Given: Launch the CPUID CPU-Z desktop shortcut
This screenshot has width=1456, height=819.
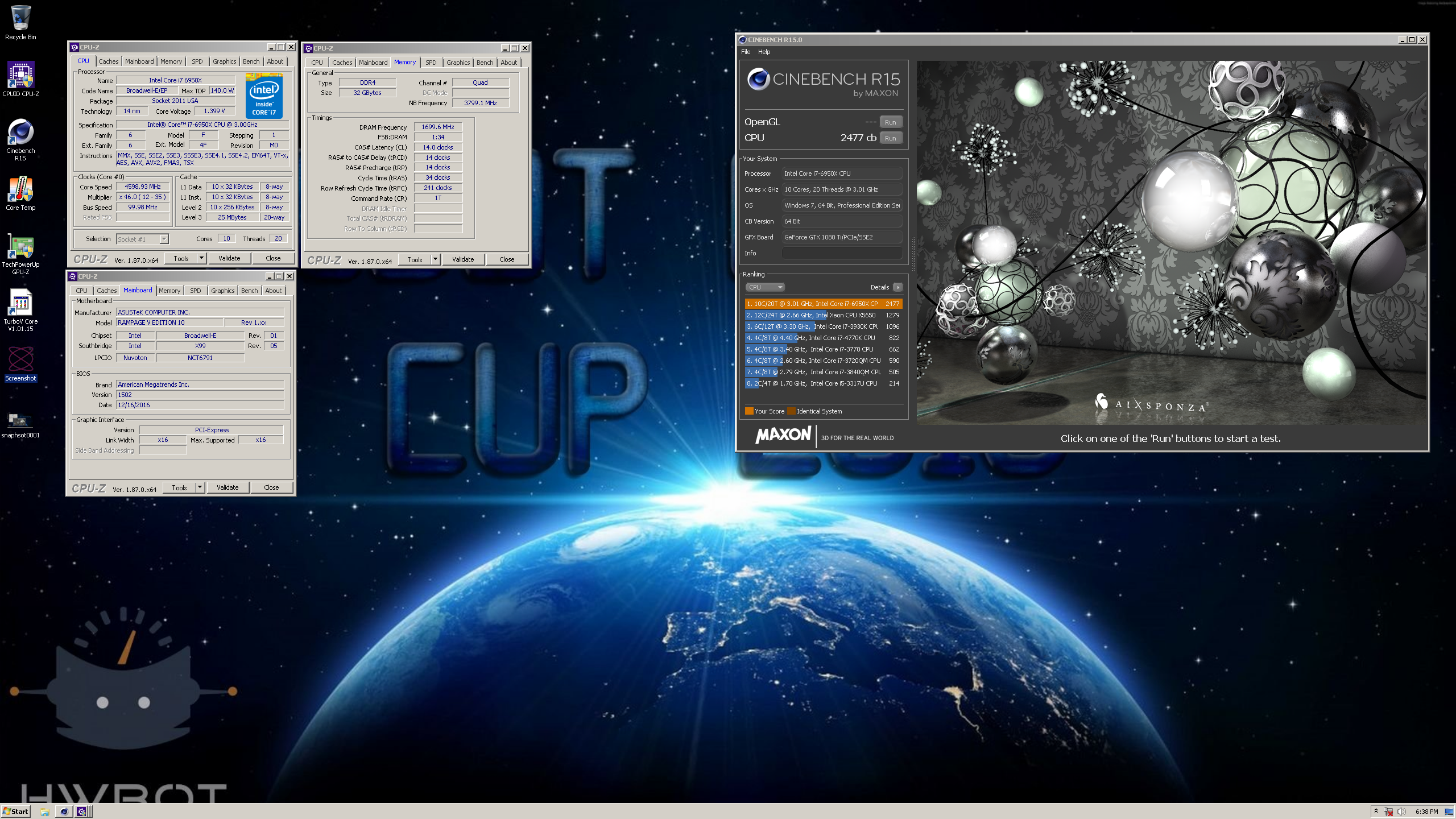Looking at the screenshot, I should pos(20,79).
